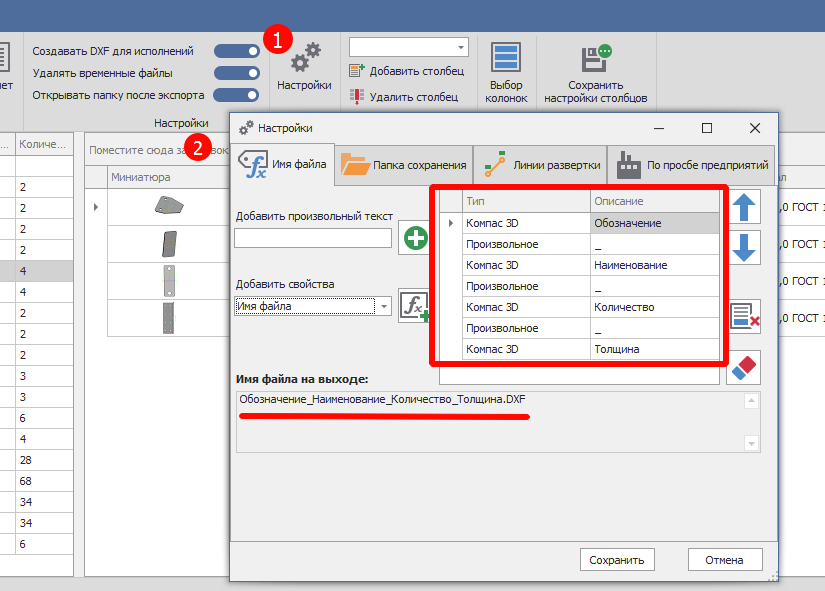
Task: Switch to Папка сохранения tab
Action: tap(404, 165)
